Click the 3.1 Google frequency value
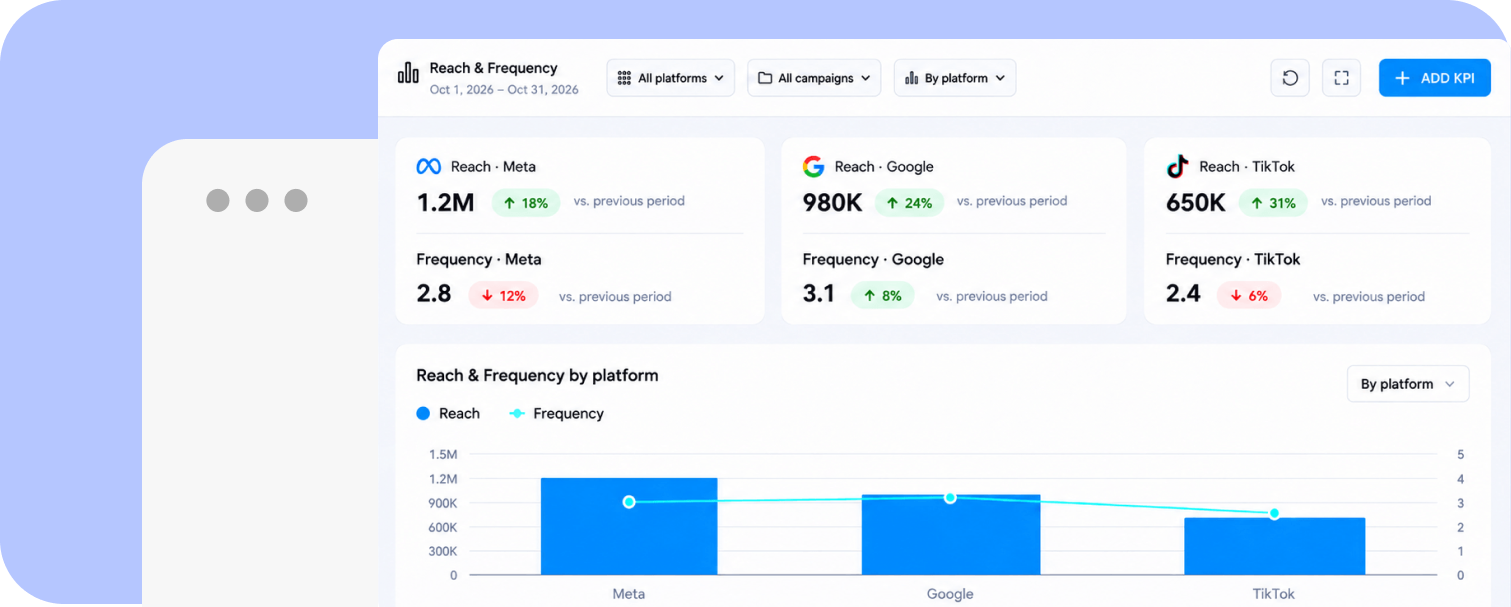The image size is (1511, 607). point(818,294)
